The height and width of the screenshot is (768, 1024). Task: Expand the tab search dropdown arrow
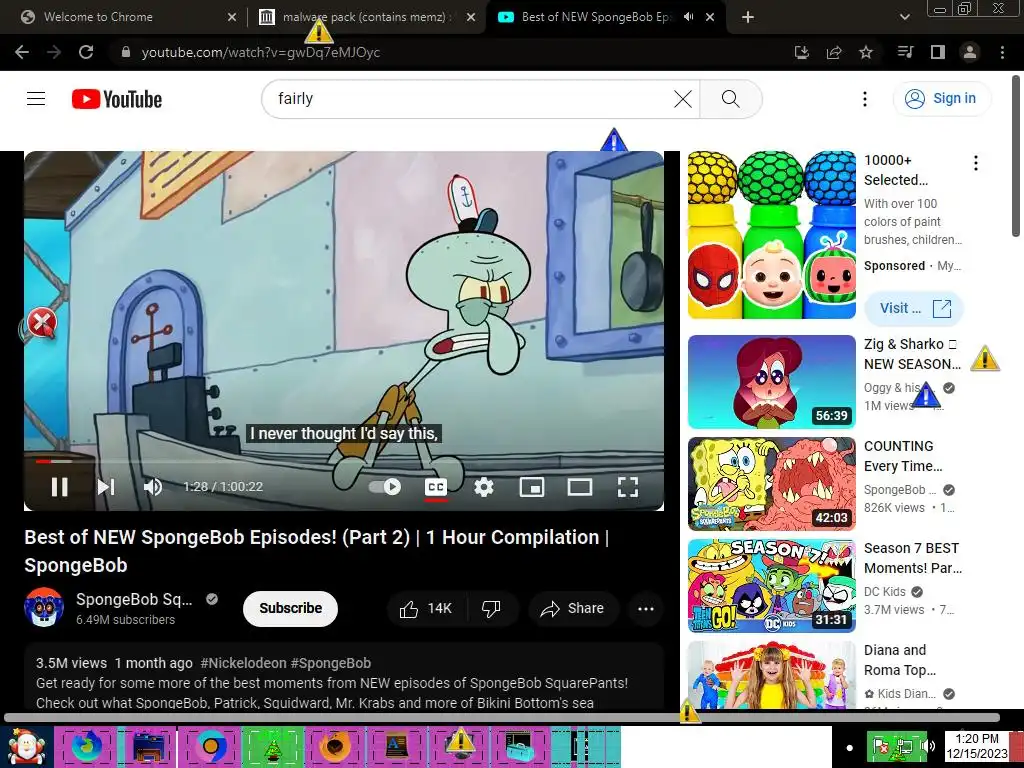click(x=904, y=17)
